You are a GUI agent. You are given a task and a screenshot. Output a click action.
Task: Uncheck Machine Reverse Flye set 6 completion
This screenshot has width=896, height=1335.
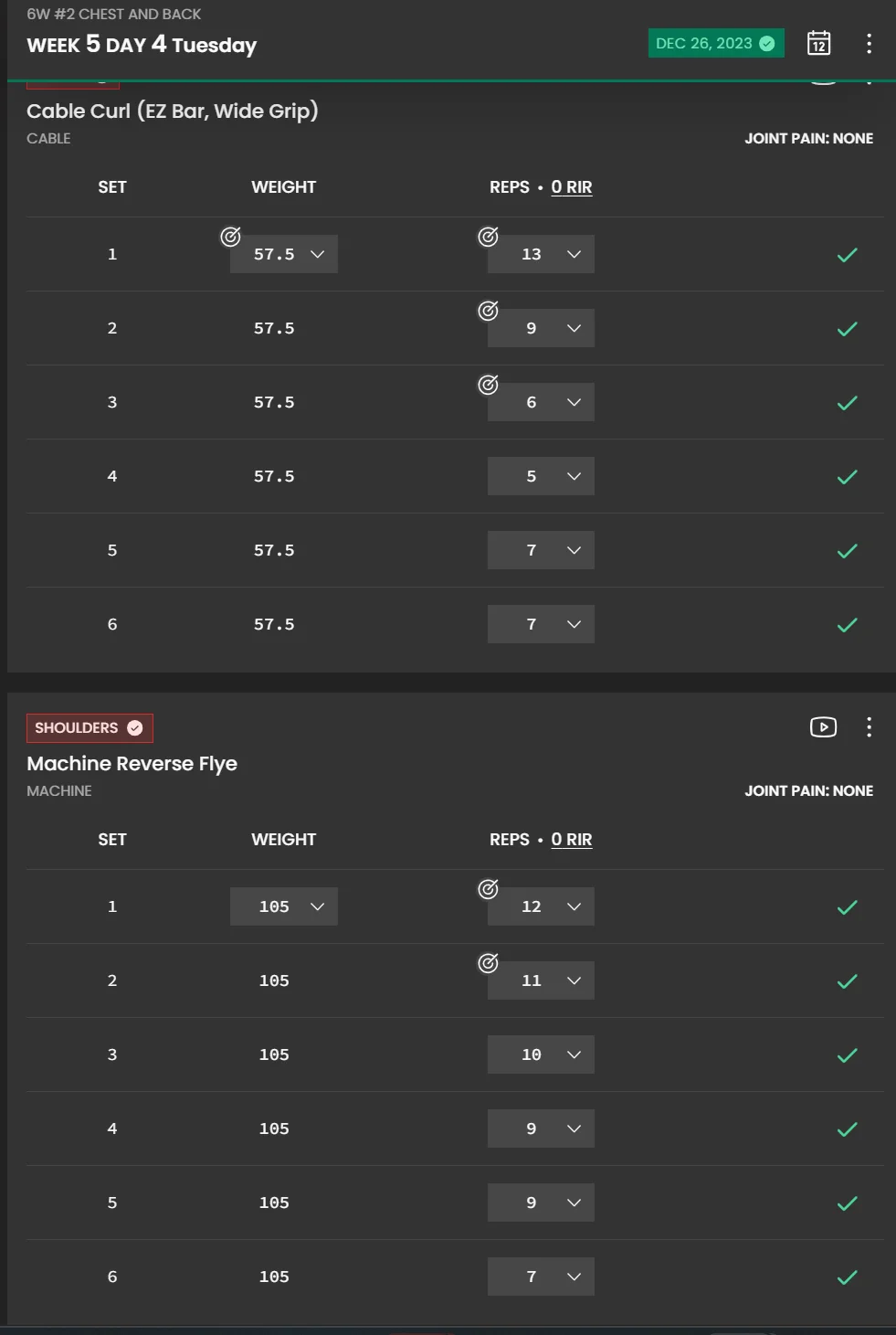click(847, 1277)
